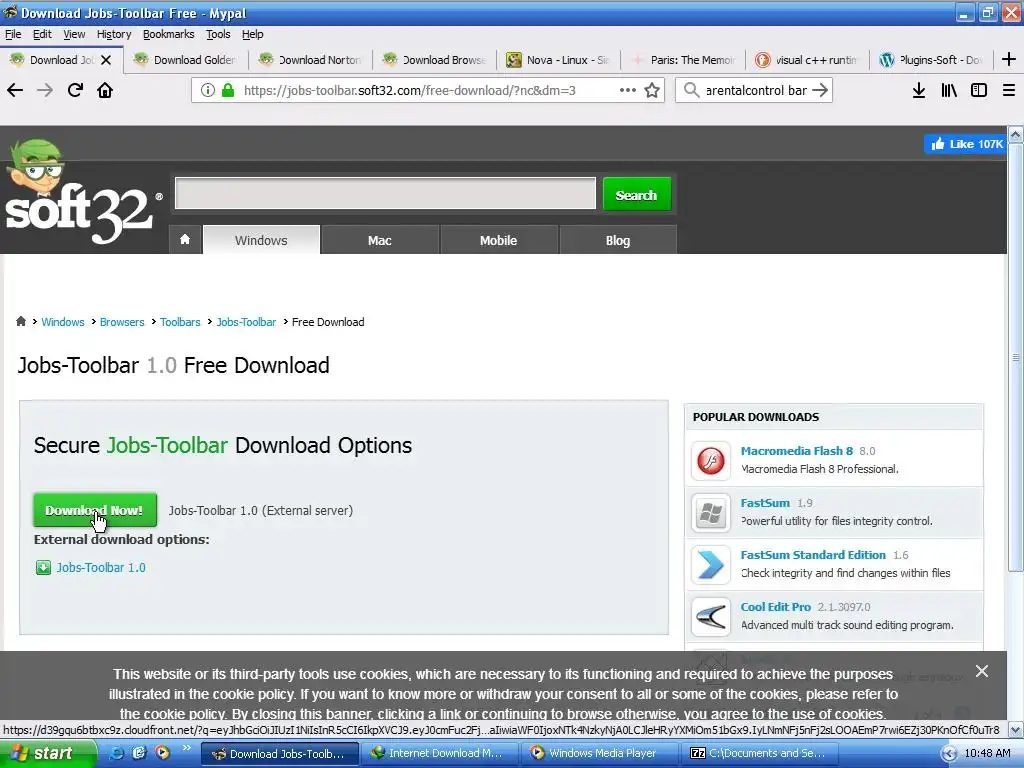Open Toolbars breadcrumb link
Image resolution: width=1024 pixels, height=768 pixels.
[x=180, y=322]
